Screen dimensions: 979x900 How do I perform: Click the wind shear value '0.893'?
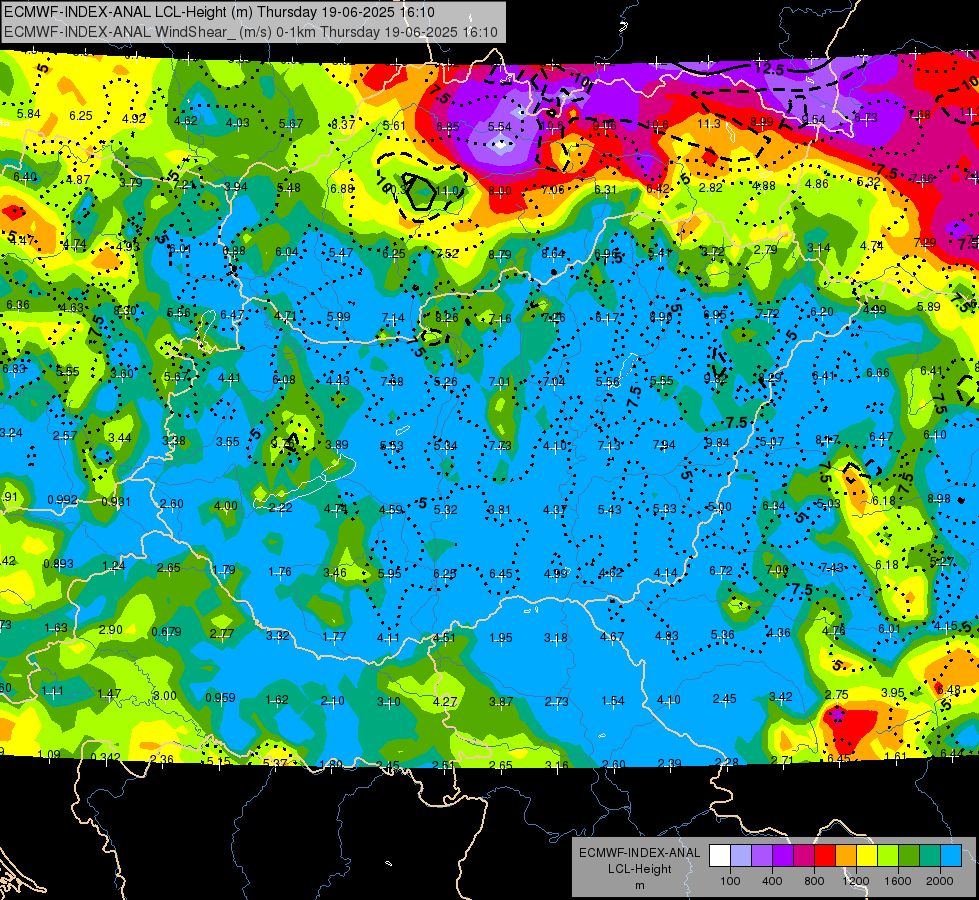click(x=59, y=564)
